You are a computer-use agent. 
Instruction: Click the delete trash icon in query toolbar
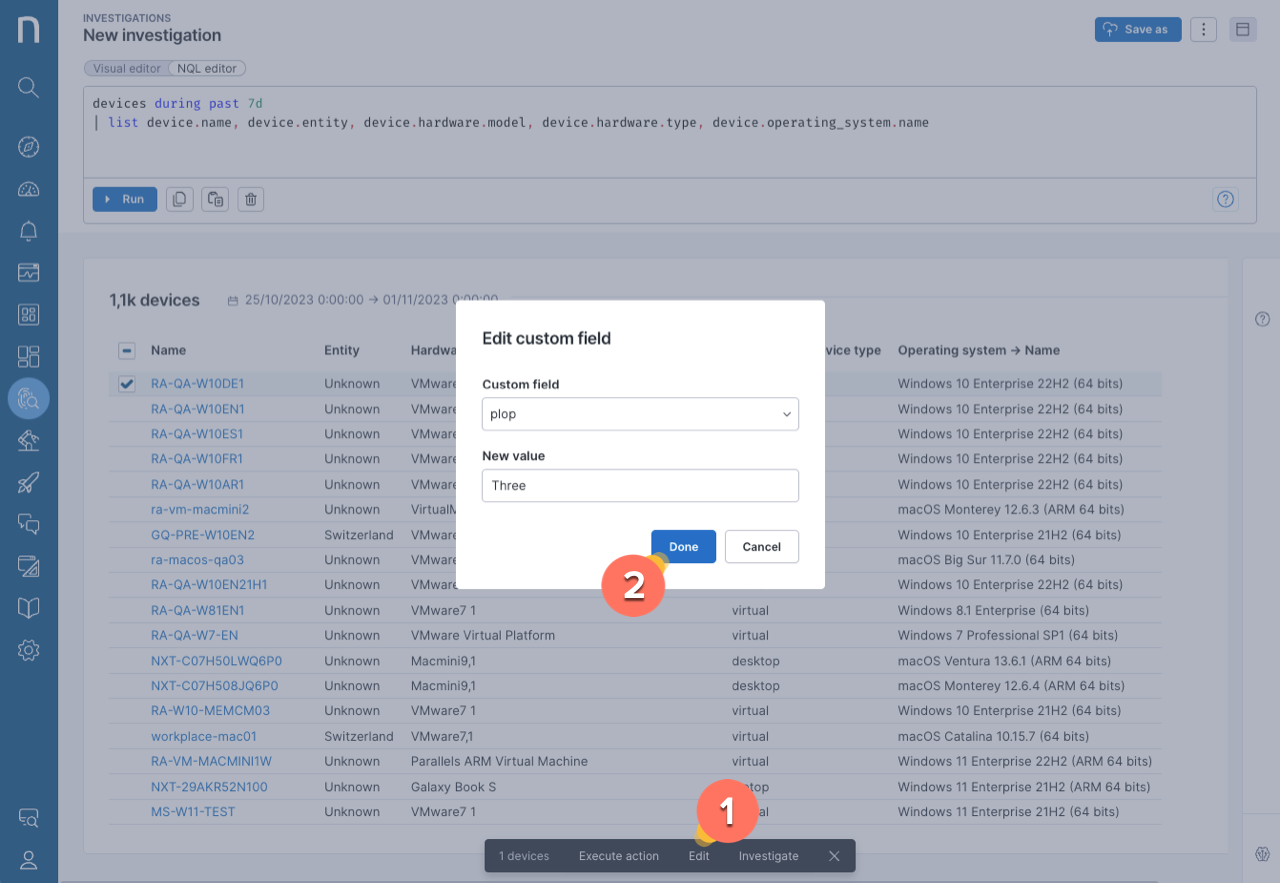(251, 199)
